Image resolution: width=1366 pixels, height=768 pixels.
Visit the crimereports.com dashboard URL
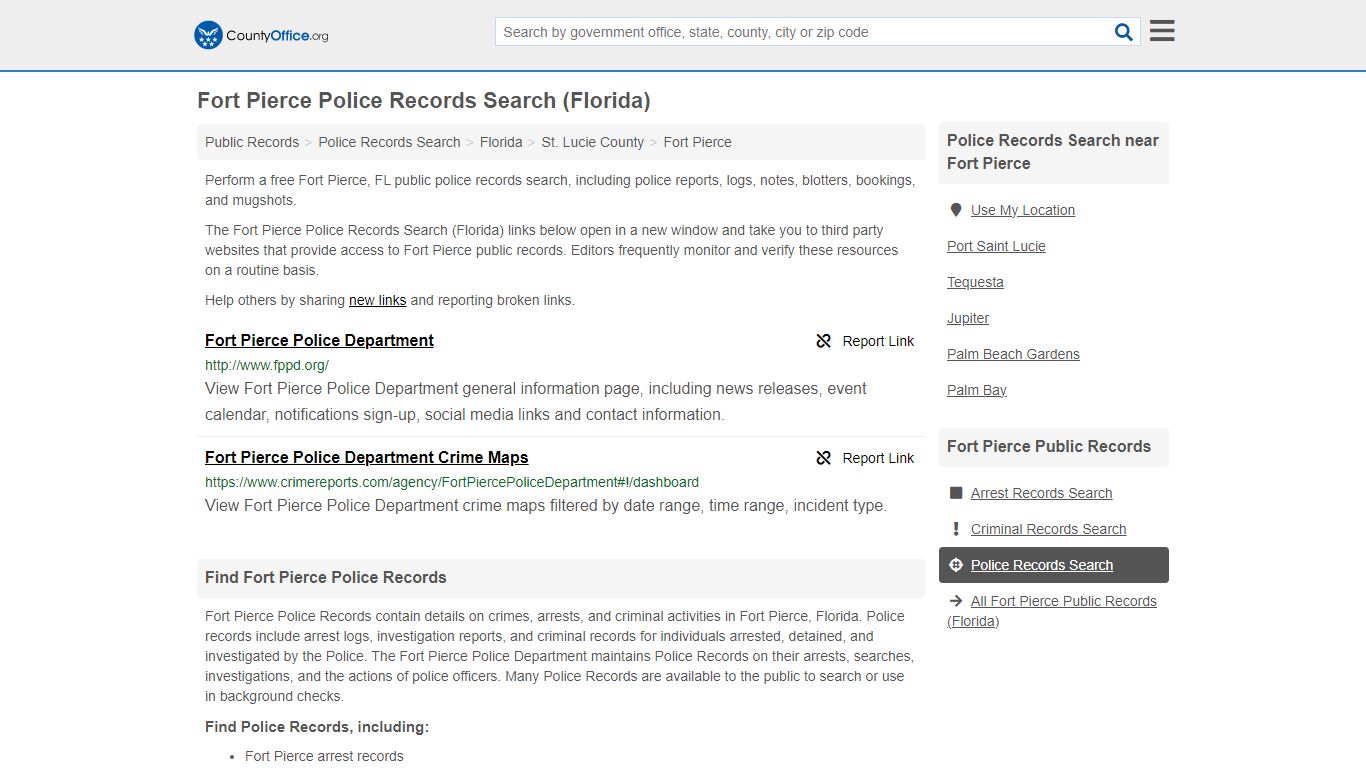pos(452,482)
